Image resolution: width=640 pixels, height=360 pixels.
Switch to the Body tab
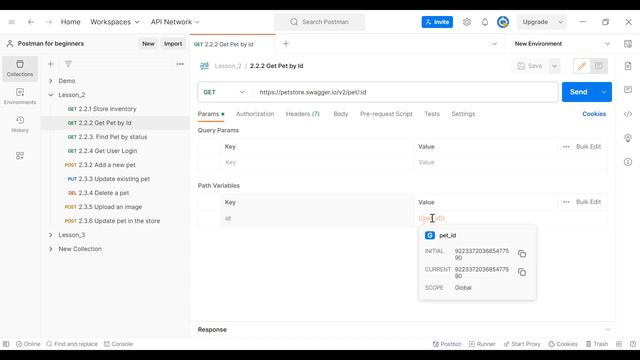341,114
